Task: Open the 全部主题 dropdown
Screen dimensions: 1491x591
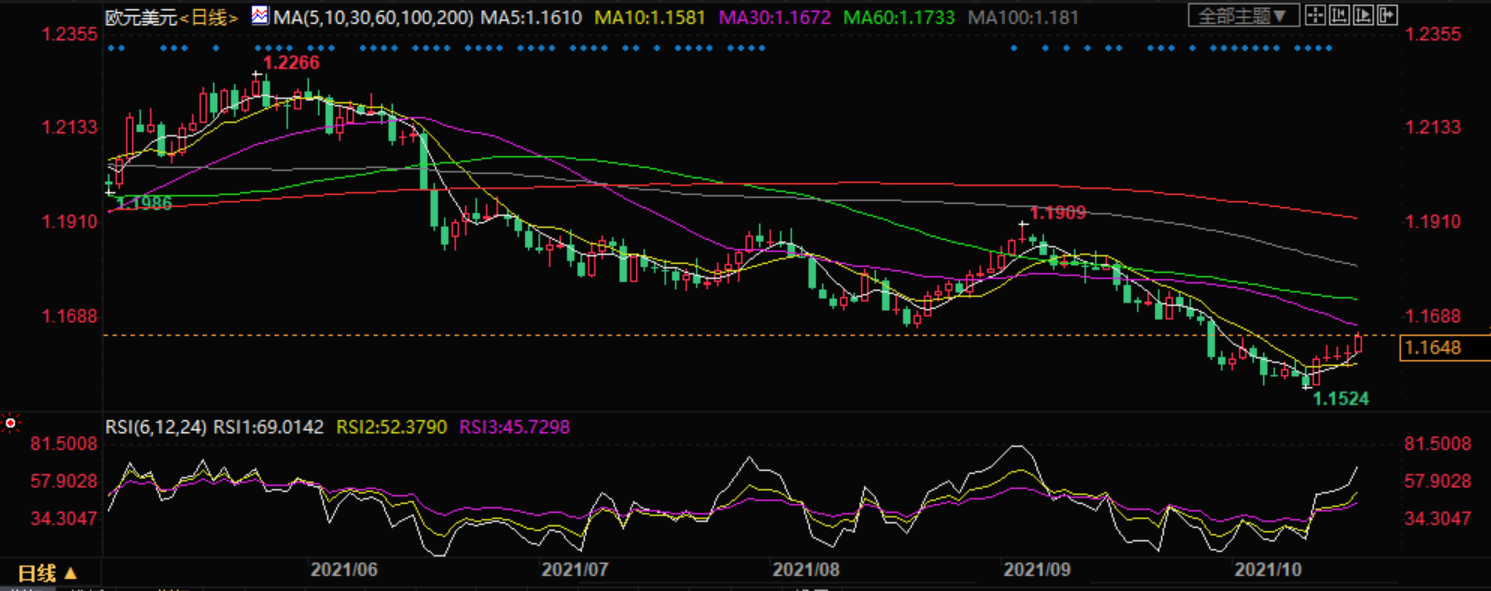Action: coord(1244,15)
